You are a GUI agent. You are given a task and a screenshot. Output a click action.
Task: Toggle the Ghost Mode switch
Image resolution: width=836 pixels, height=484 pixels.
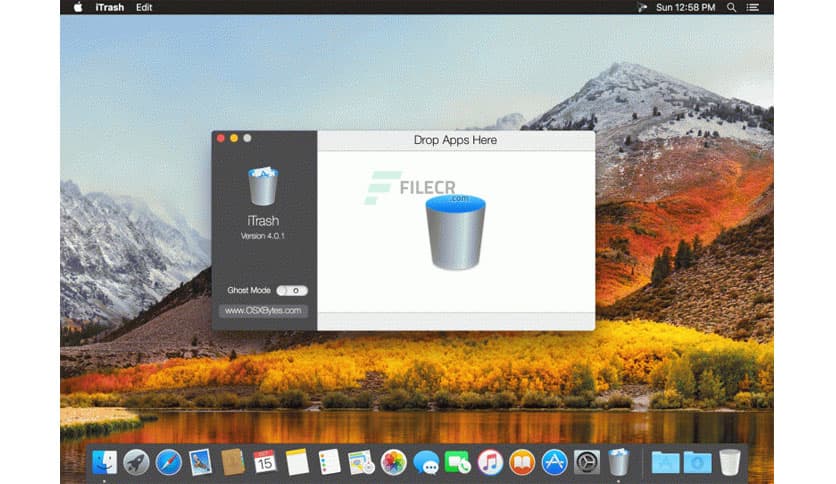point(292,290)
